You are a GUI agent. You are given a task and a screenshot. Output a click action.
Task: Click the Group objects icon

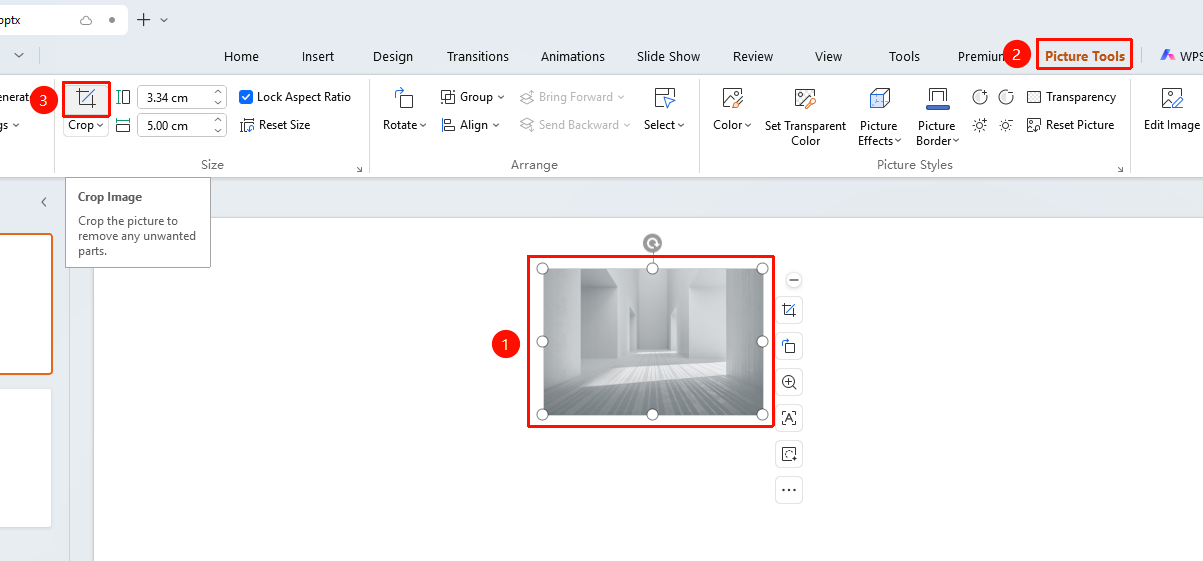tap(448, 97)
